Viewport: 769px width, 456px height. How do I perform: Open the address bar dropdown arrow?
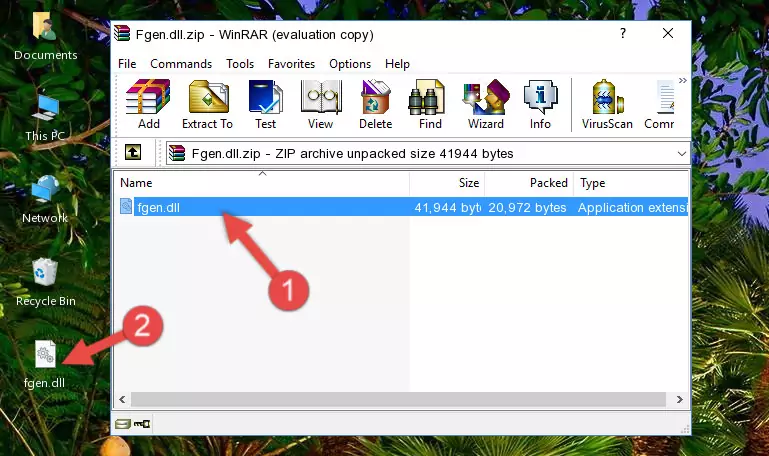tap(682, 153)
